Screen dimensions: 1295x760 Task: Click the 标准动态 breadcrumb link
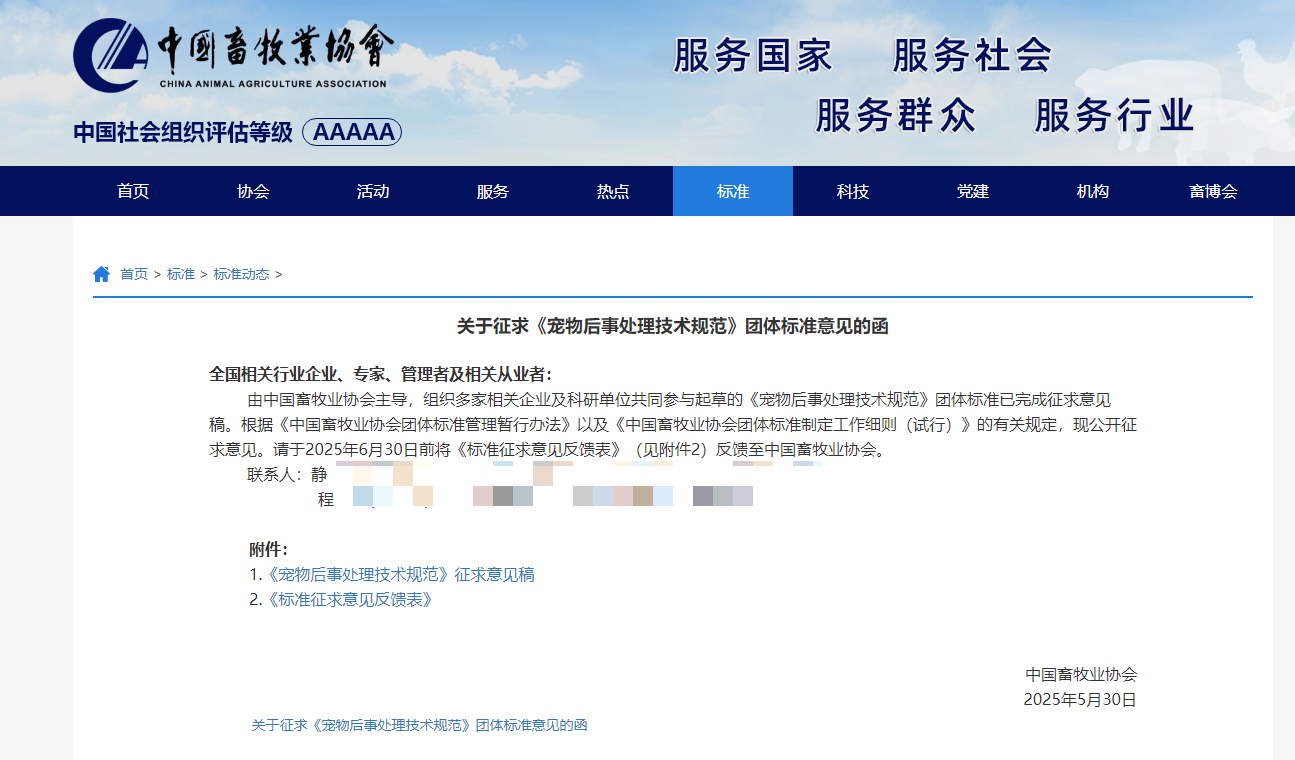pyautogui.click(x=241, y=274)
